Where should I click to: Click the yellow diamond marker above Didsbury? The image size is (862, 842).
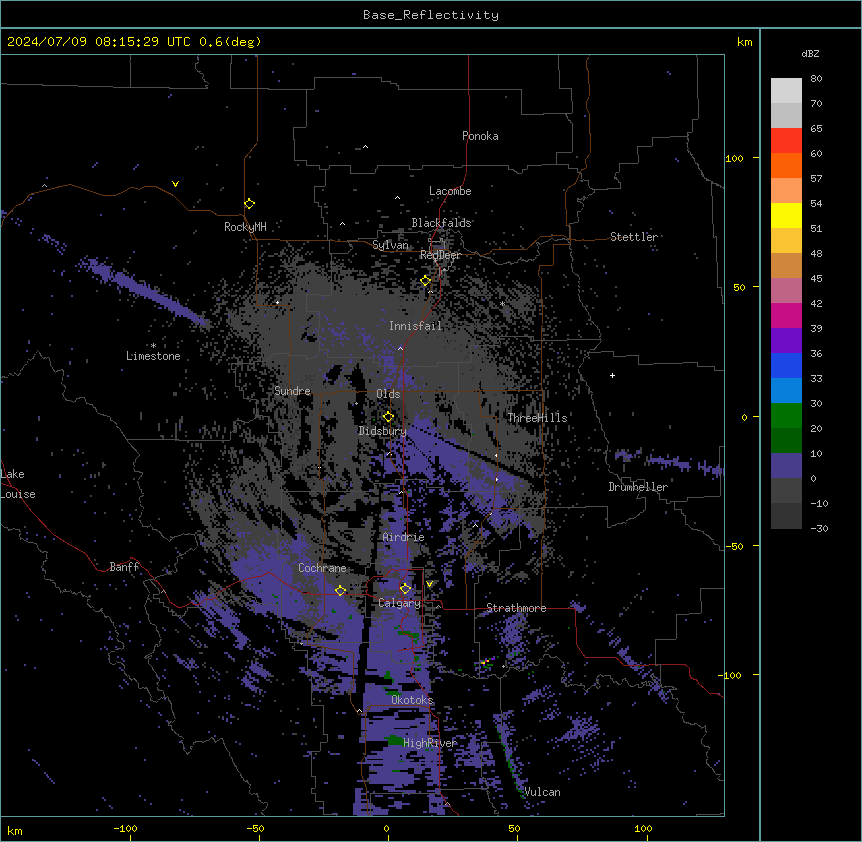[389, 417]
